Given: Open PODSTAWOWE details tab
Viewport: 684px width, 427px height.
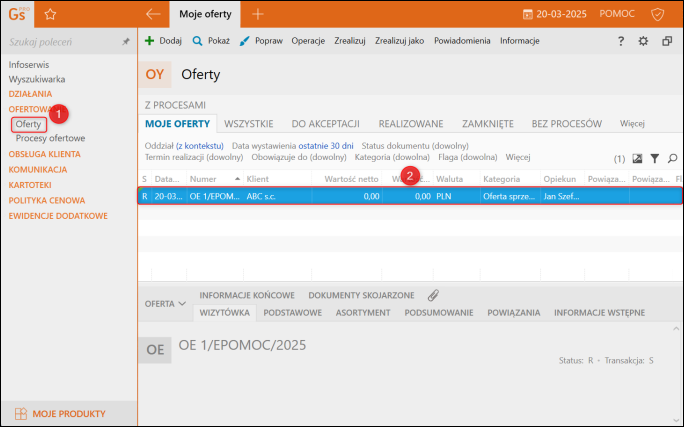Looking at the screenshot, I should 293,313.
